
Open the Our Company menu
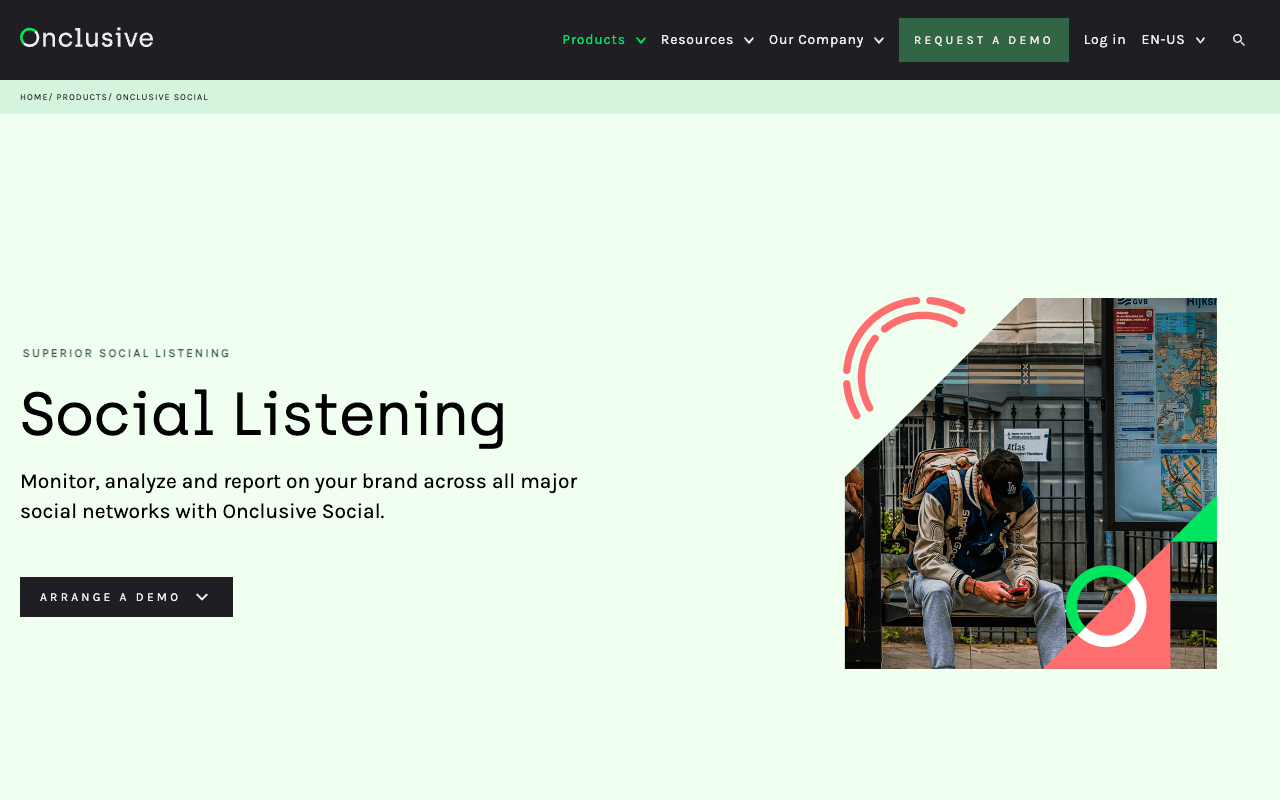[816, 40]
